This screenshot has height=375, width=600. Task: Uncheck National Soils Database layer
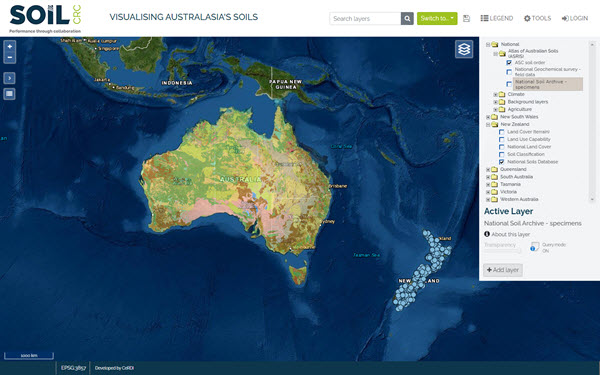pos(502,162)
